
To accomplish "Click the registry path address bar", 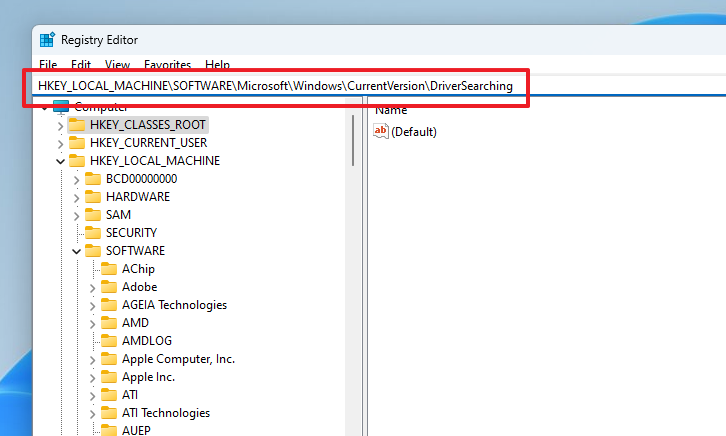I will [378, 86].
